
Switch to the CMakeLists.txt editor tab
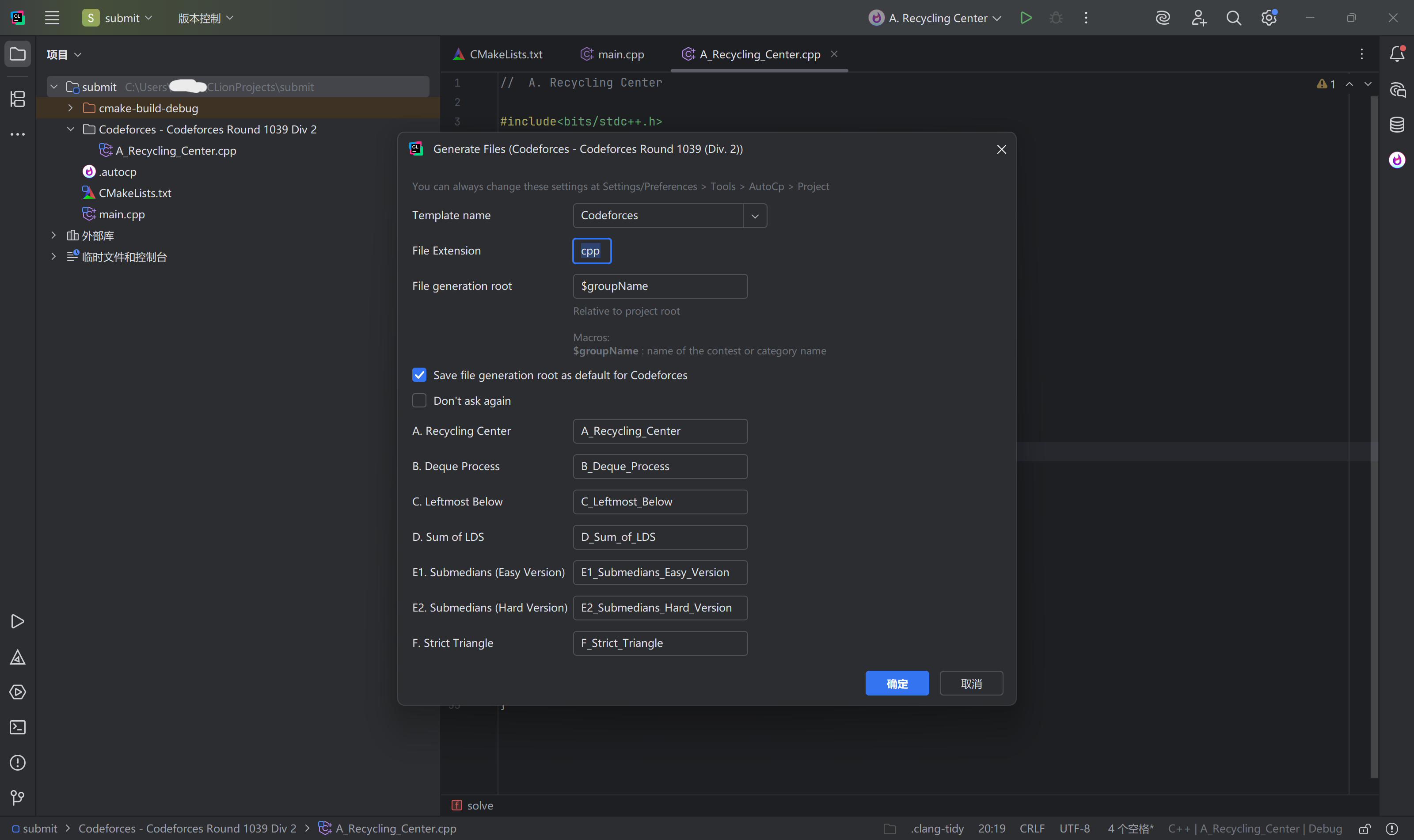click(x=498, y=54)
